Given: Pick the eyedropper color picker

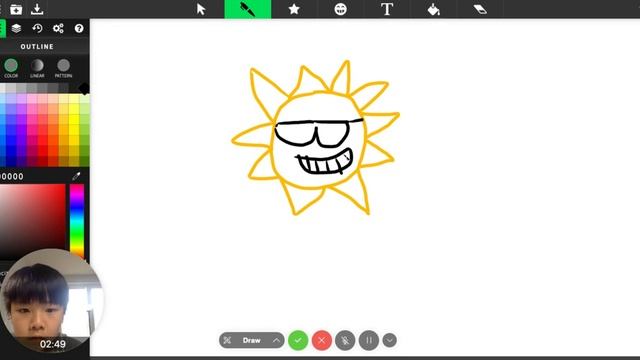Looking at the screenshot, I should point(76,176).
